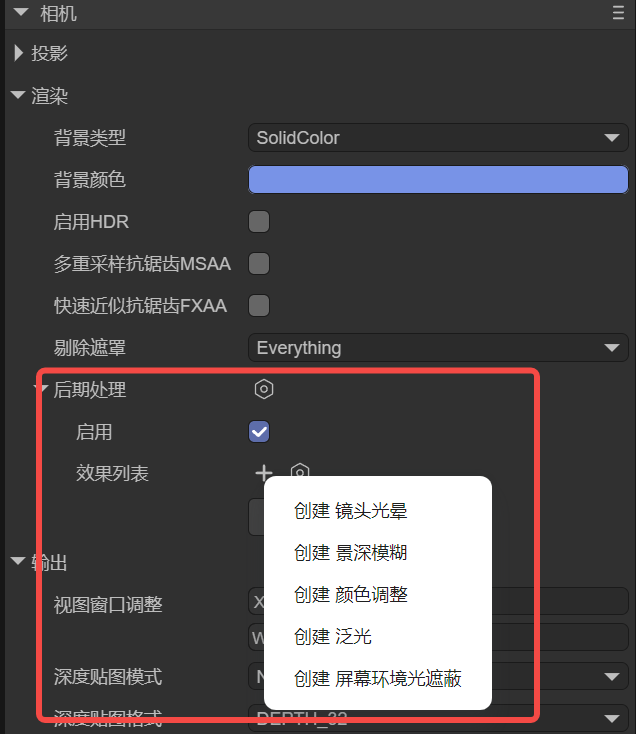Open the blue 背景颜色 color swatch
The image size is (636, 734).
[x=438, y=179]
